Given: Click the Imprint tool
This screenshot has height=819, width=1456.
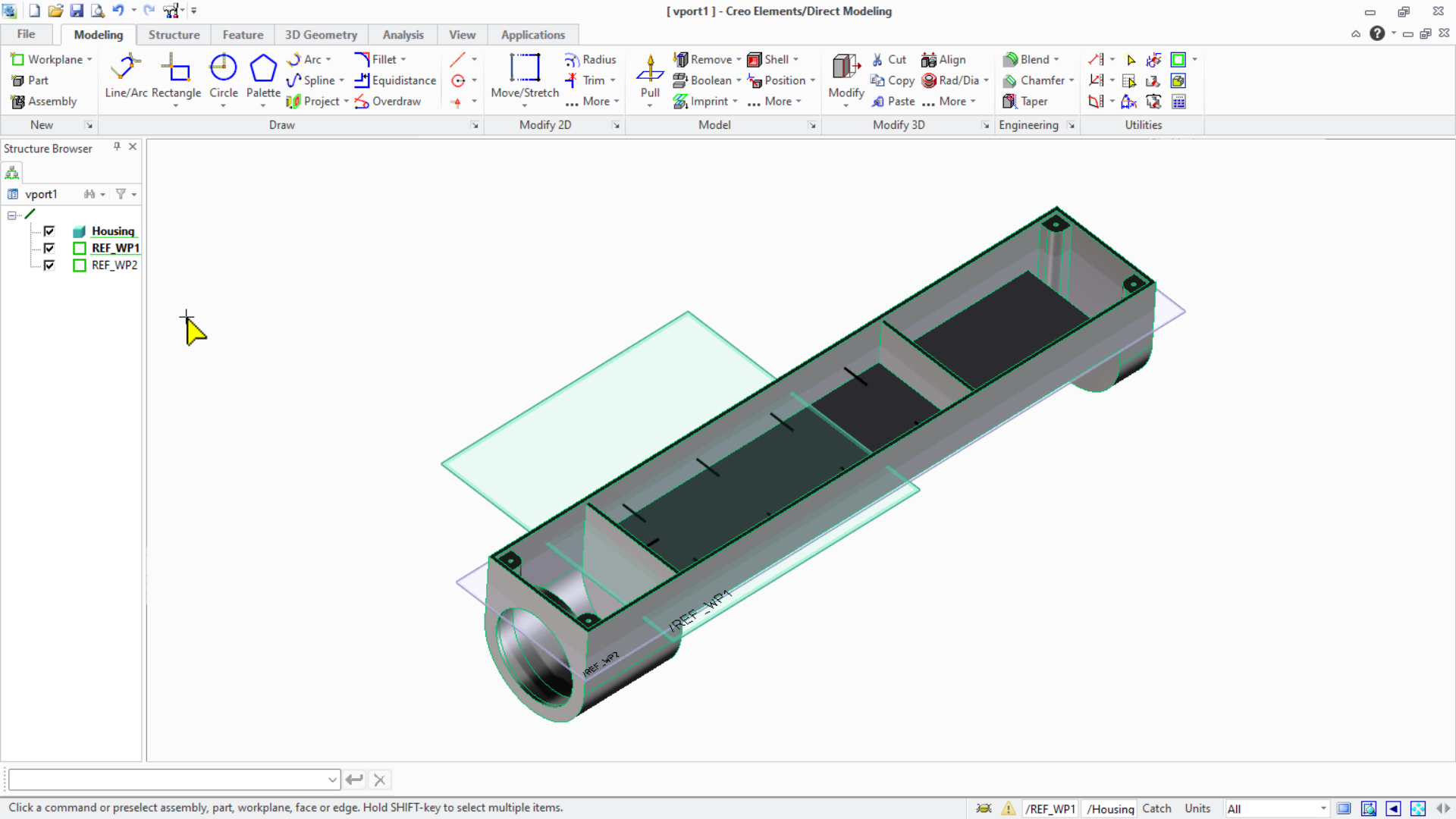Looking at the screenshot, I should click(701, 101).
